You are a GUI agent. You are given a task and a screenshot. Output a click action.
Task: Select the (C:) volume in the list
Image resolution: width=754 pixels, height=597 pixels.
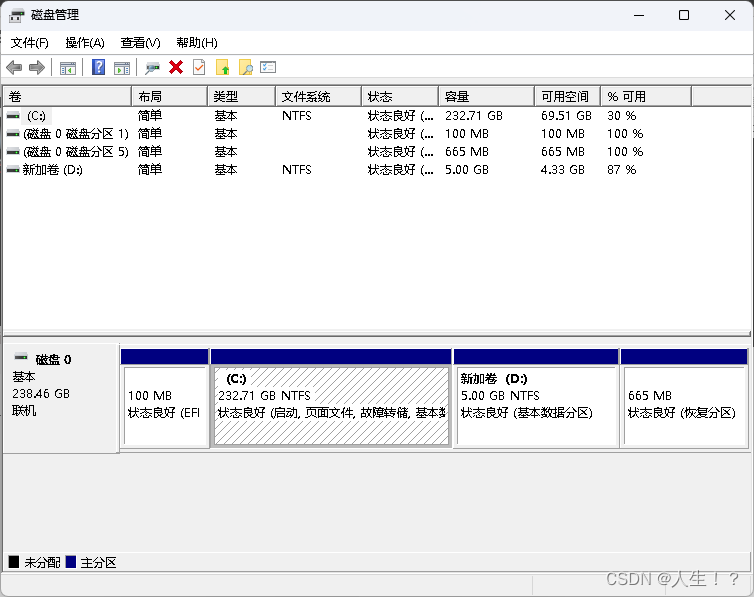tap(36, 116)
